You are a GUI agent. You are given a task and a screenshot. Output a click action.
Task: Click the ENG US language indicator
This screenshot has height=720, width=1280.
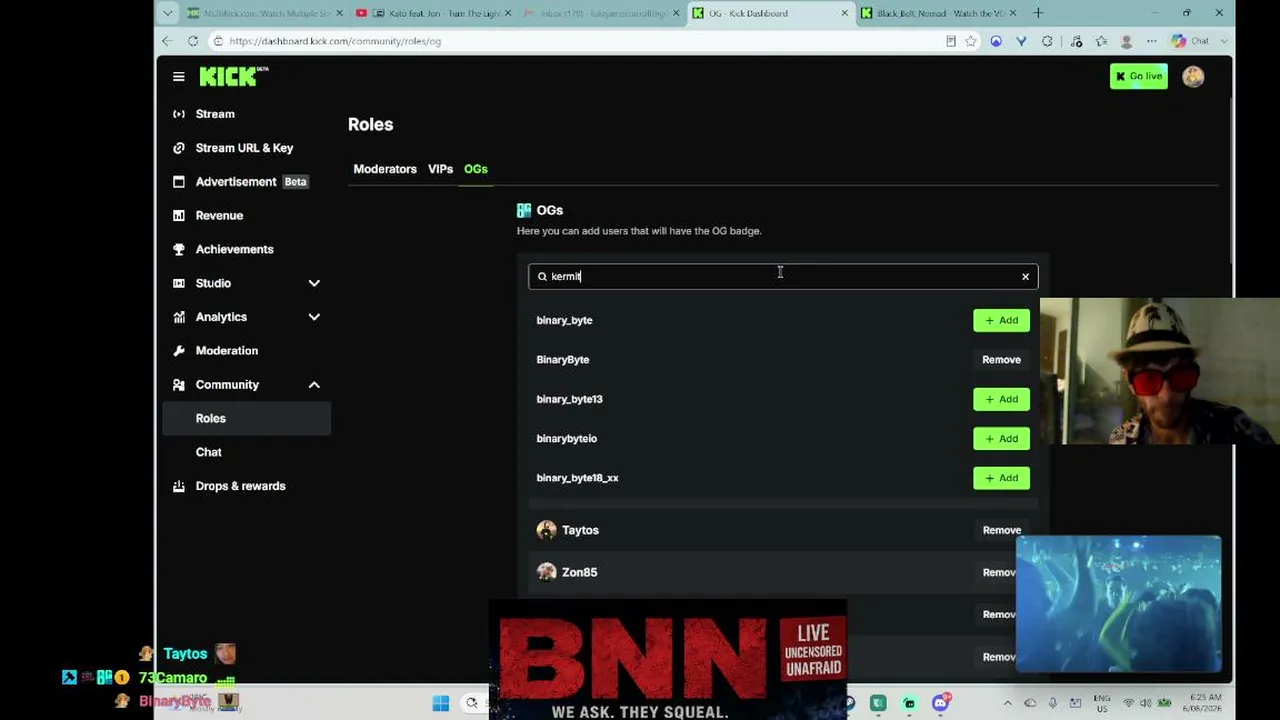1102,702
